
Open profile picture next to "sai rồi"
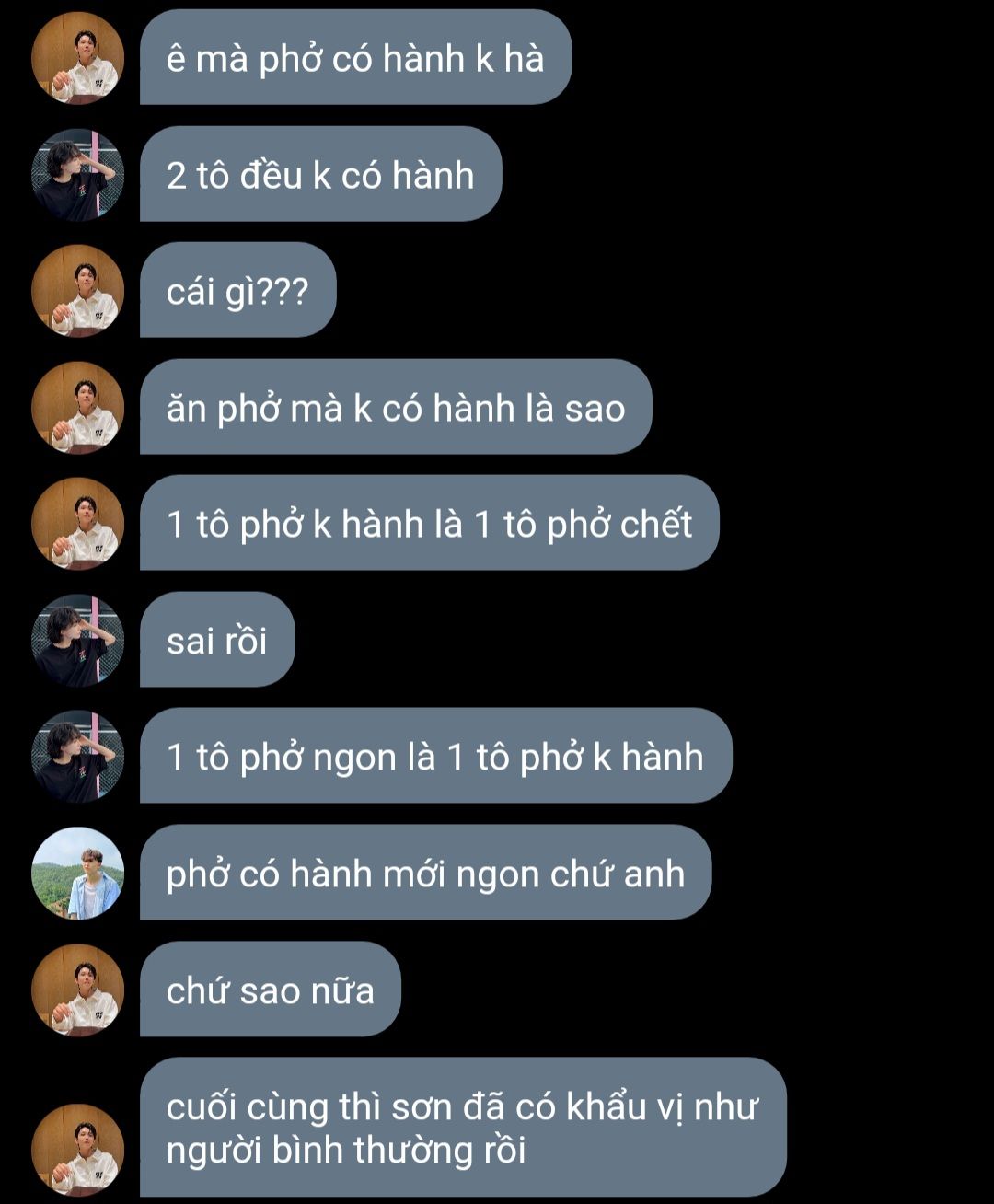tap(77, 641)
